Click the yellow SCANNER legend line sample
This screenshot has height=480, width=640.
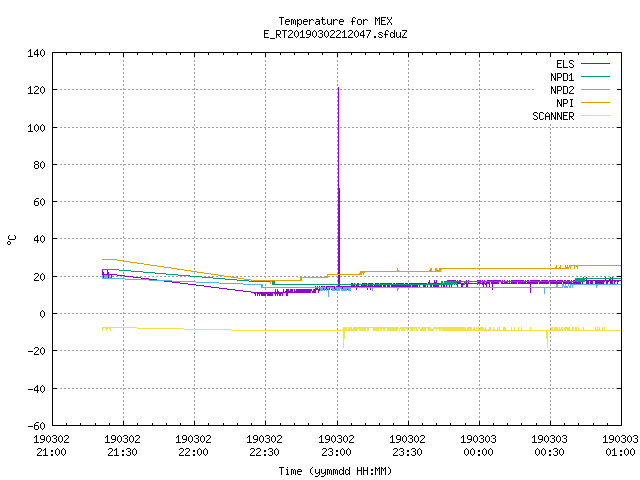pos(596,116)
